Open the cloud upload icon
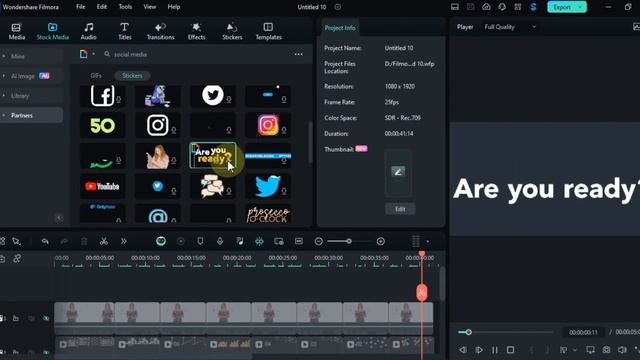This screenshot has width=640, height=360. (x=486, y=7)
